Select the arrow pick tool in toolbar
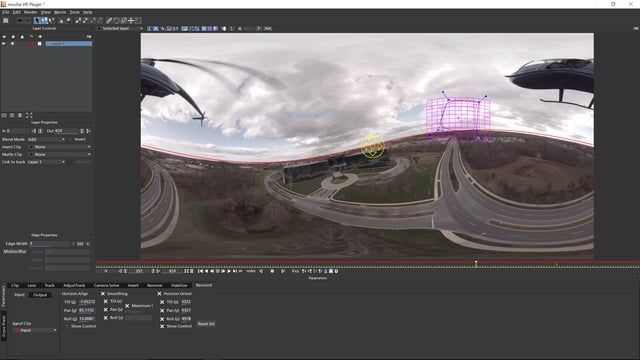The width and height of the screenshot is (640, 360). [37, 20]
